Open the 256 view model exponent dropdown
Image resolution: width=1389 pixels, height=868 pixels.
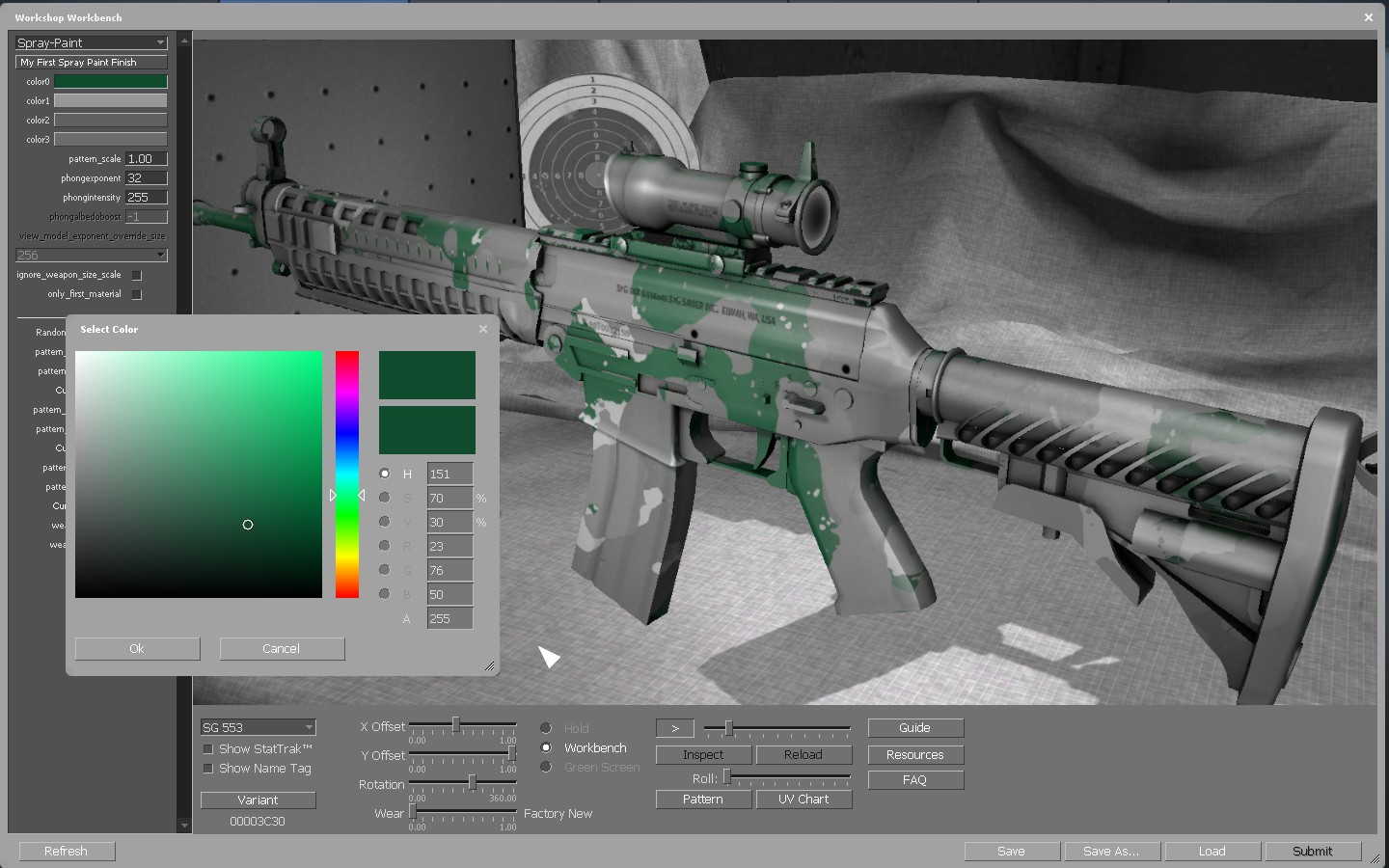point(92,255)
